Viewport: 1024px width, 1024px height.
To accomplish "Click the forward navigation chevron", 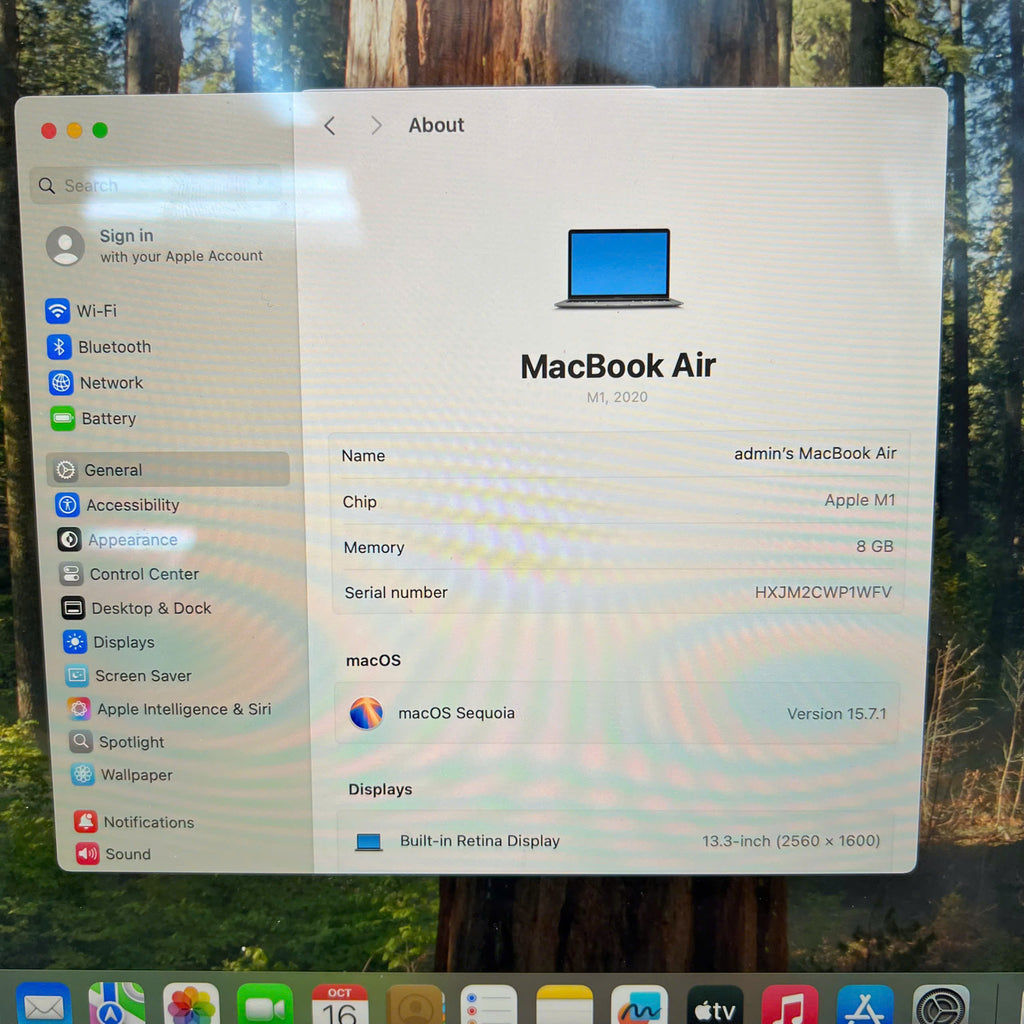I will tap(376, 125).
